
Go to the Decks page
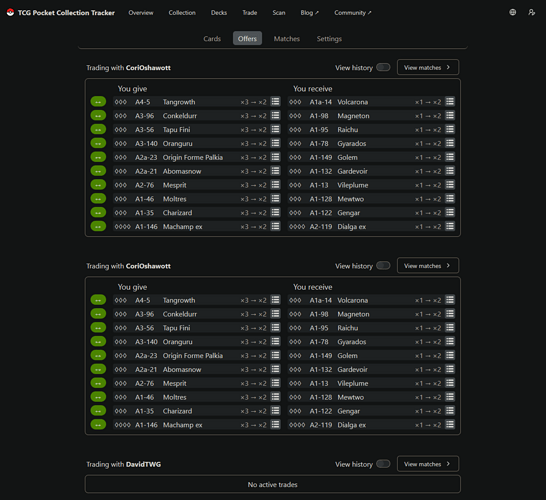tap(219, 13)
